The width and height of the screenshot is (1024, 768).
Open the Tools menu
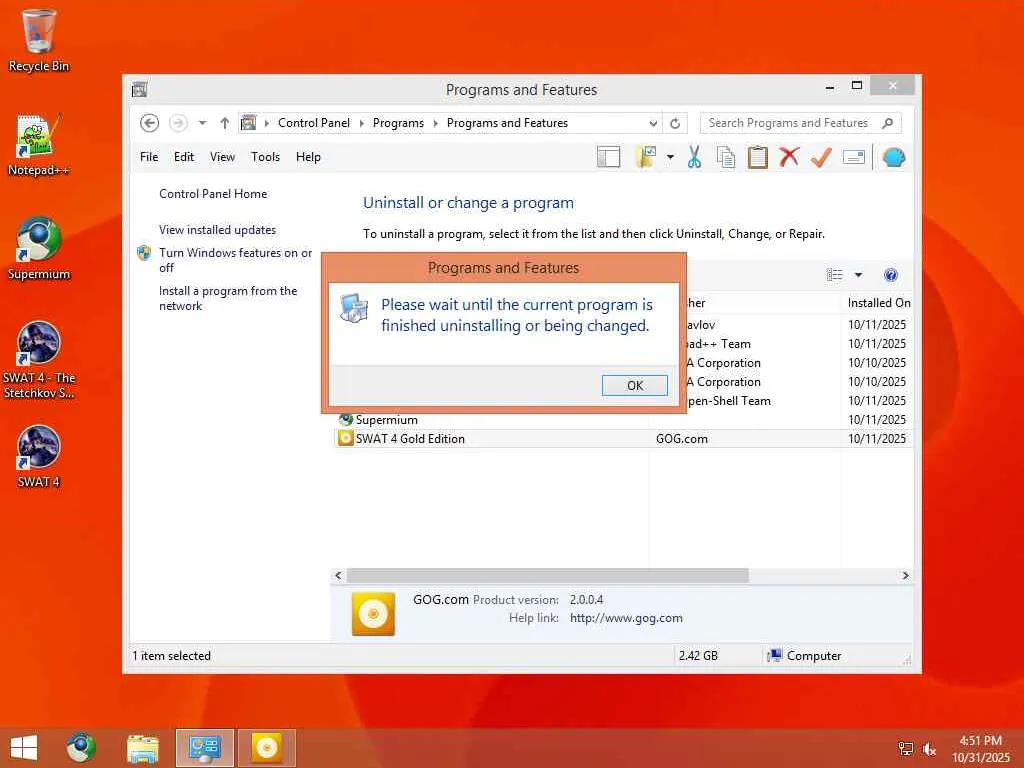click(265, 157)
